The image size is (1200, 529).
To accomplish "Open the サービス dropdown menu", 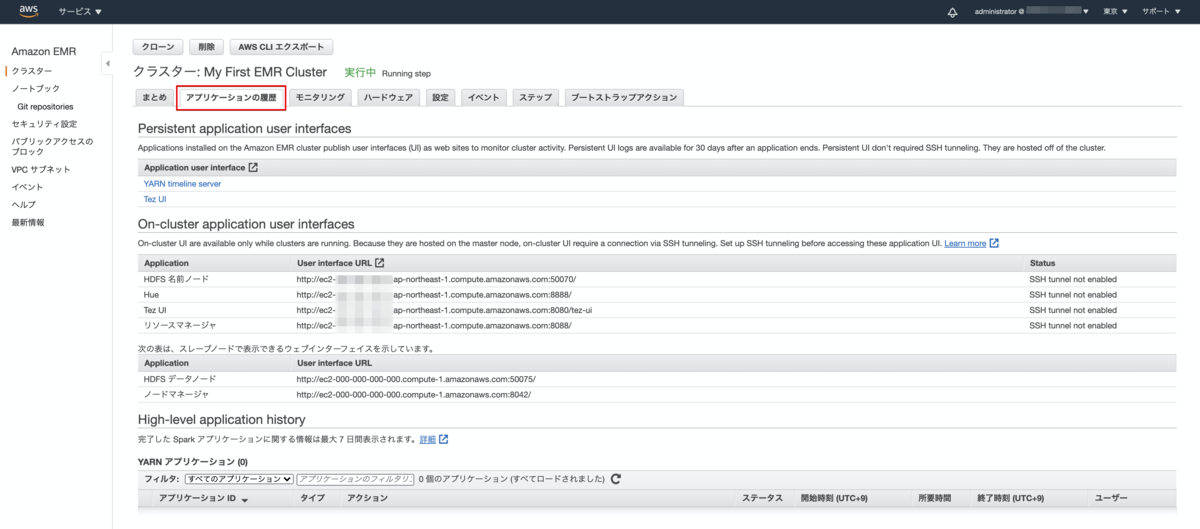I will tap(80, 12).
